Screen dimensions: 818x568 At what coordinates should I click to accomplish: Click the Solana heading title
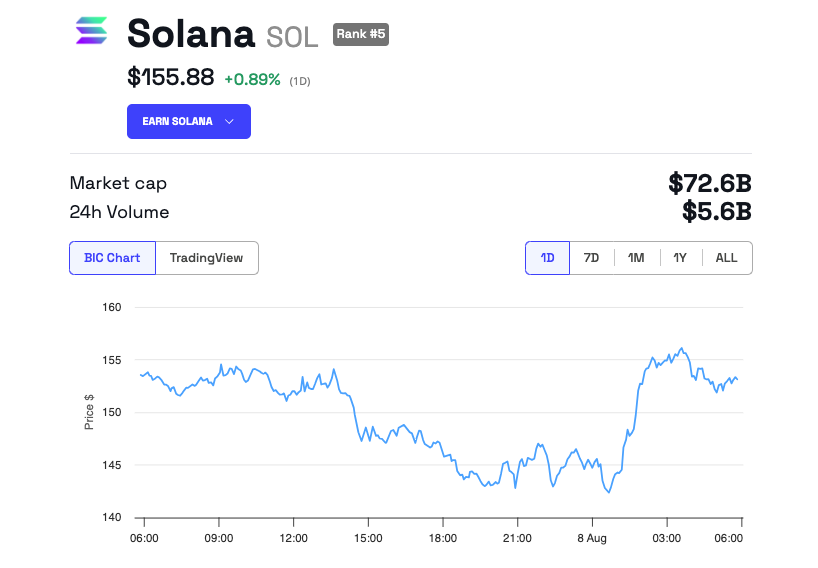[x=191, y=35]
